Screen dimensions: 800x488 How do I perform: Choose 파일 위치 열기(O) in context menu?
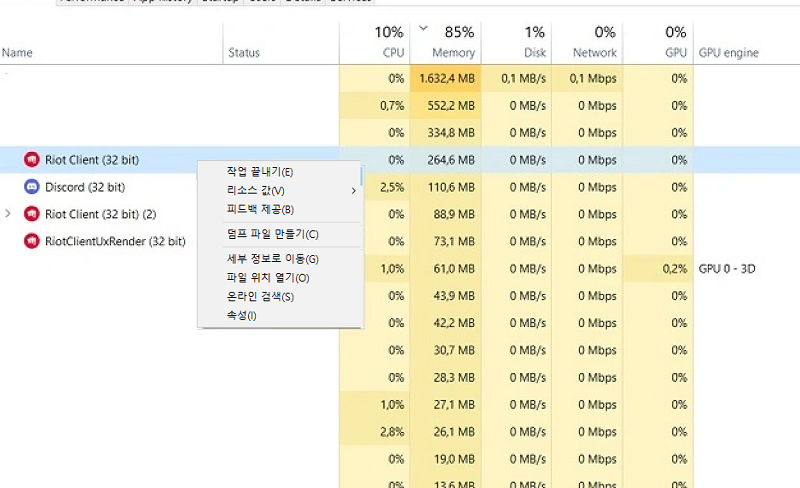pos(268,278)
